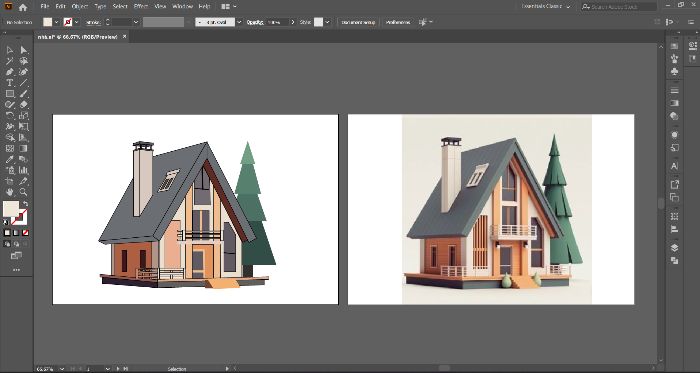Close the document tab
The image size is (700, 373).
[125, 37]
